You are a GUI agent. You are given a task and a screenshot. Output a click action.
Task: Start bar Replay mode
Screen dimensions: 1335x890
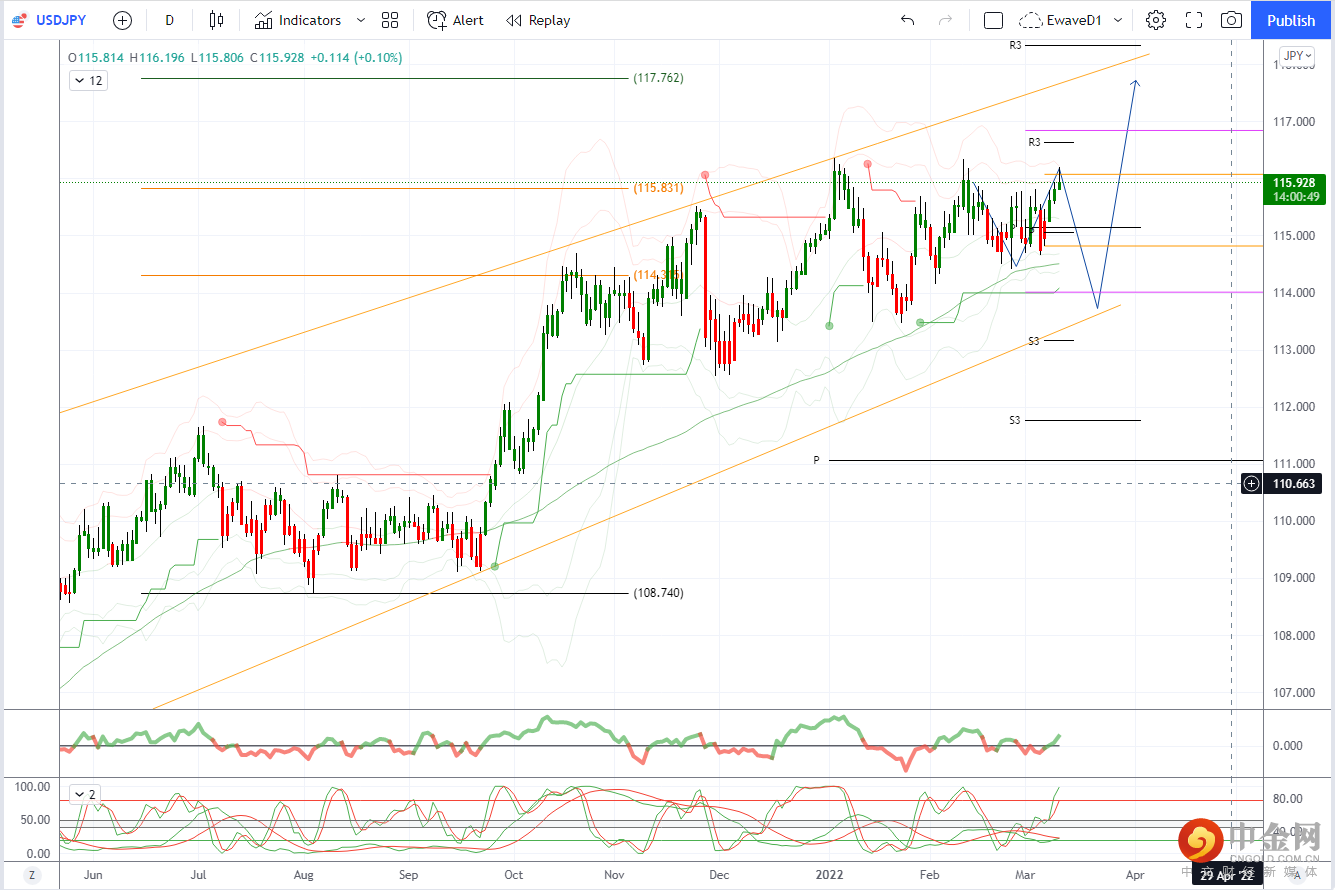[x=538, y=20]
